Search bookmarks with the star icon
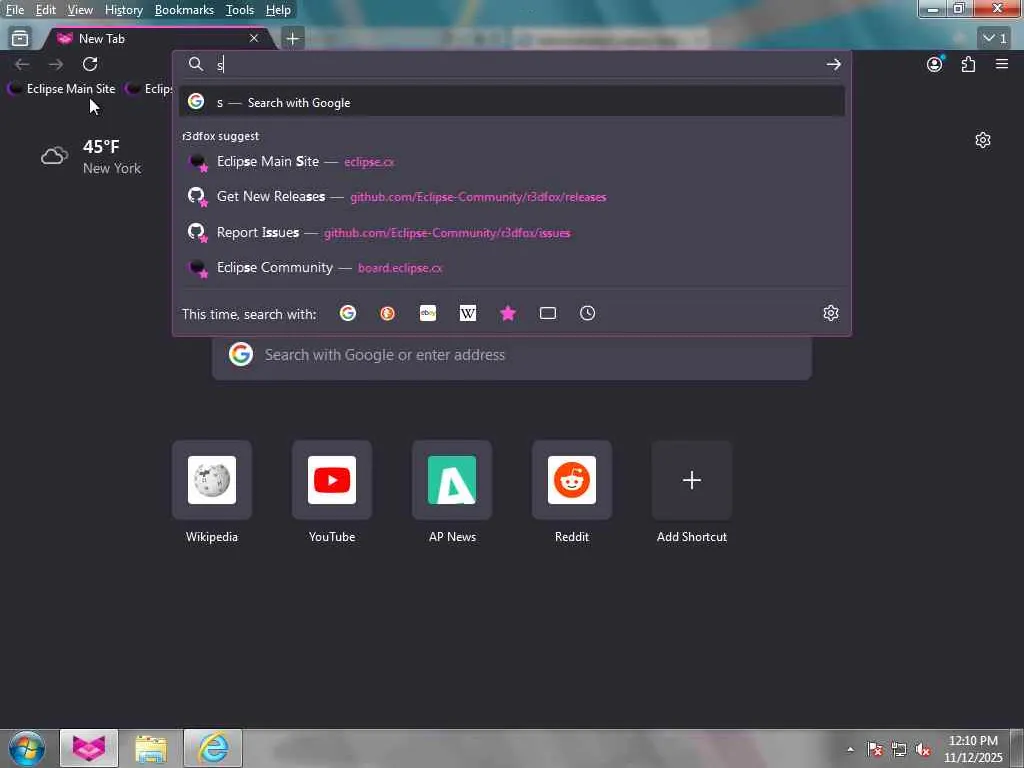This screenshot has width=1024, height=768. [x=507, y=313]
